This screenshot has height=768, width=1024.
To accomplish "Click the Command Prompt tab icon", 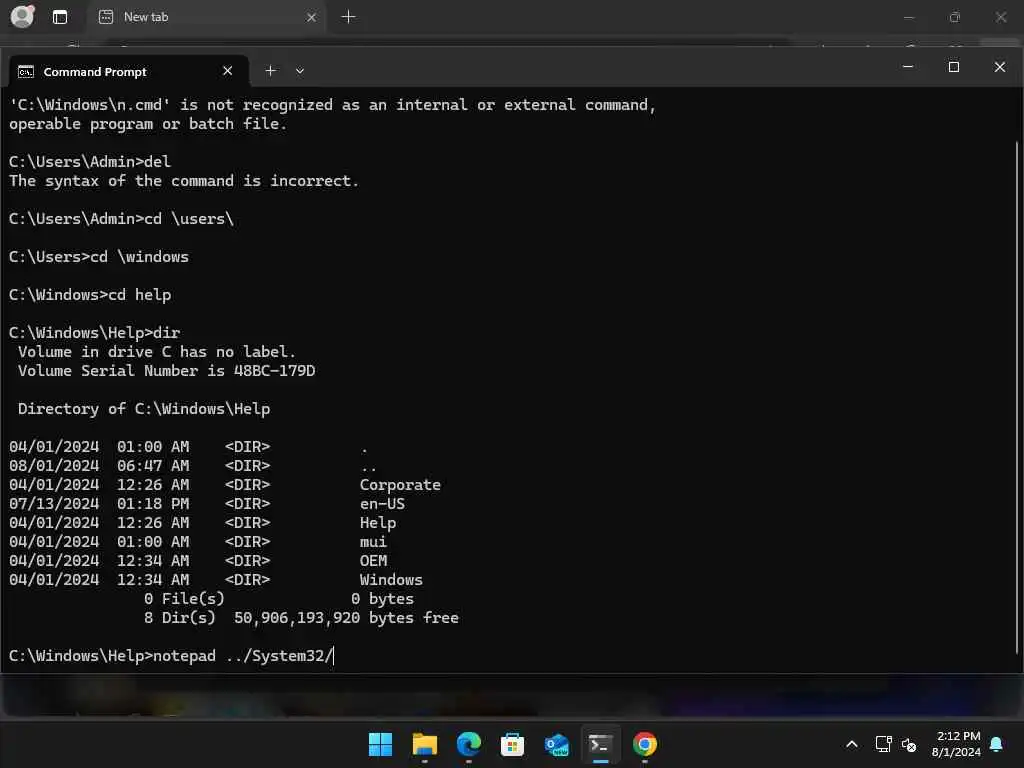I will coord(26,71).
